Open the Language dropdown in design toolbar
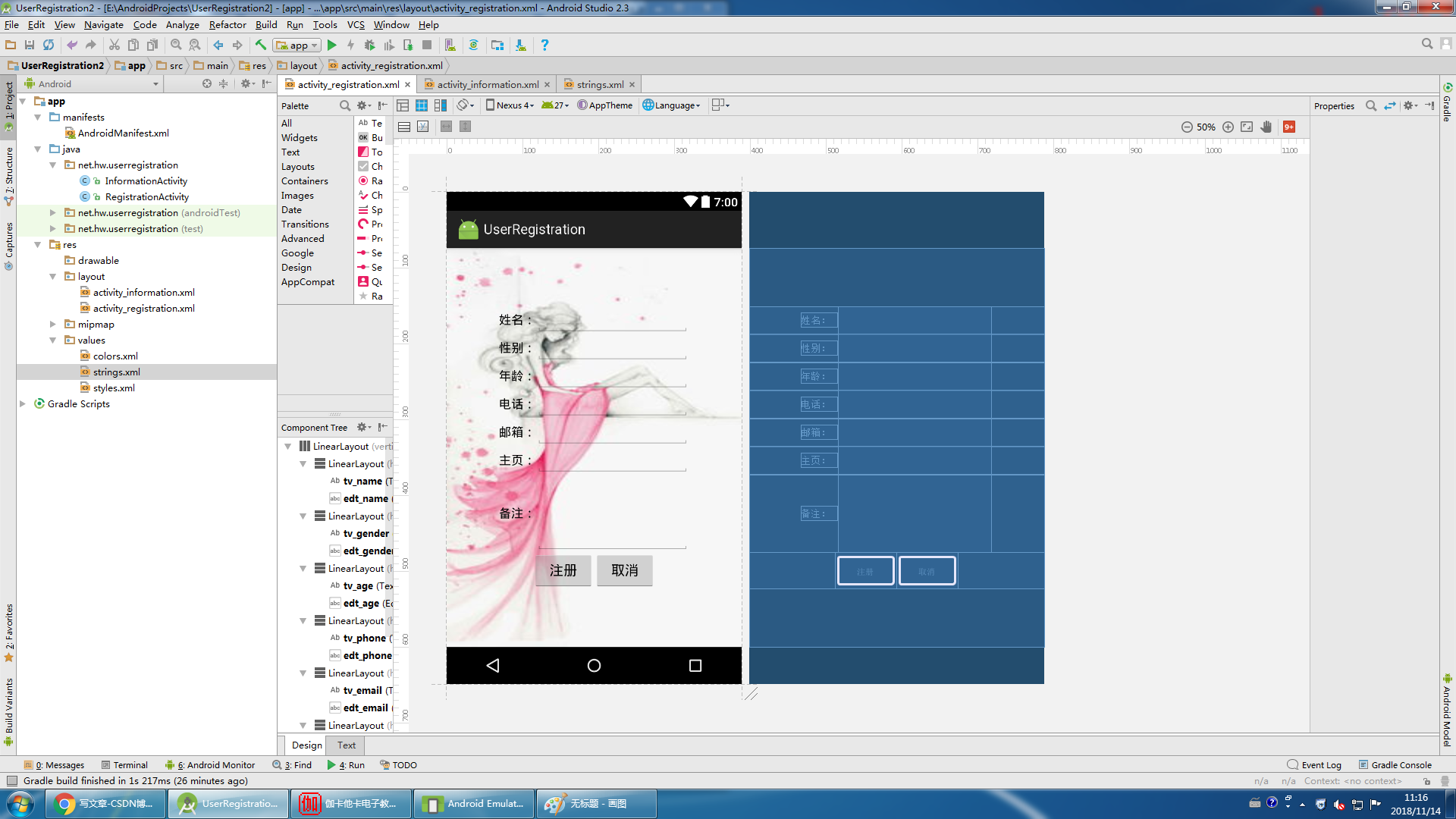Screen dimensions: 1456x819 pos(670,105)
